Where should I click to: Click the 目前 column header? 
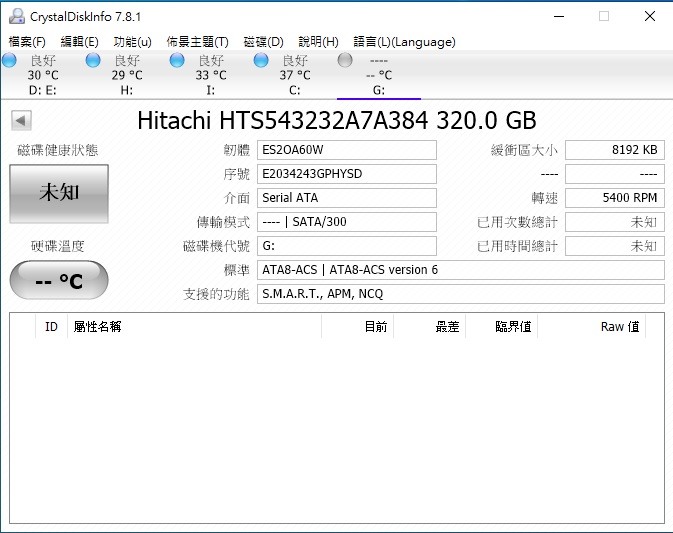(x=358, y=327)
